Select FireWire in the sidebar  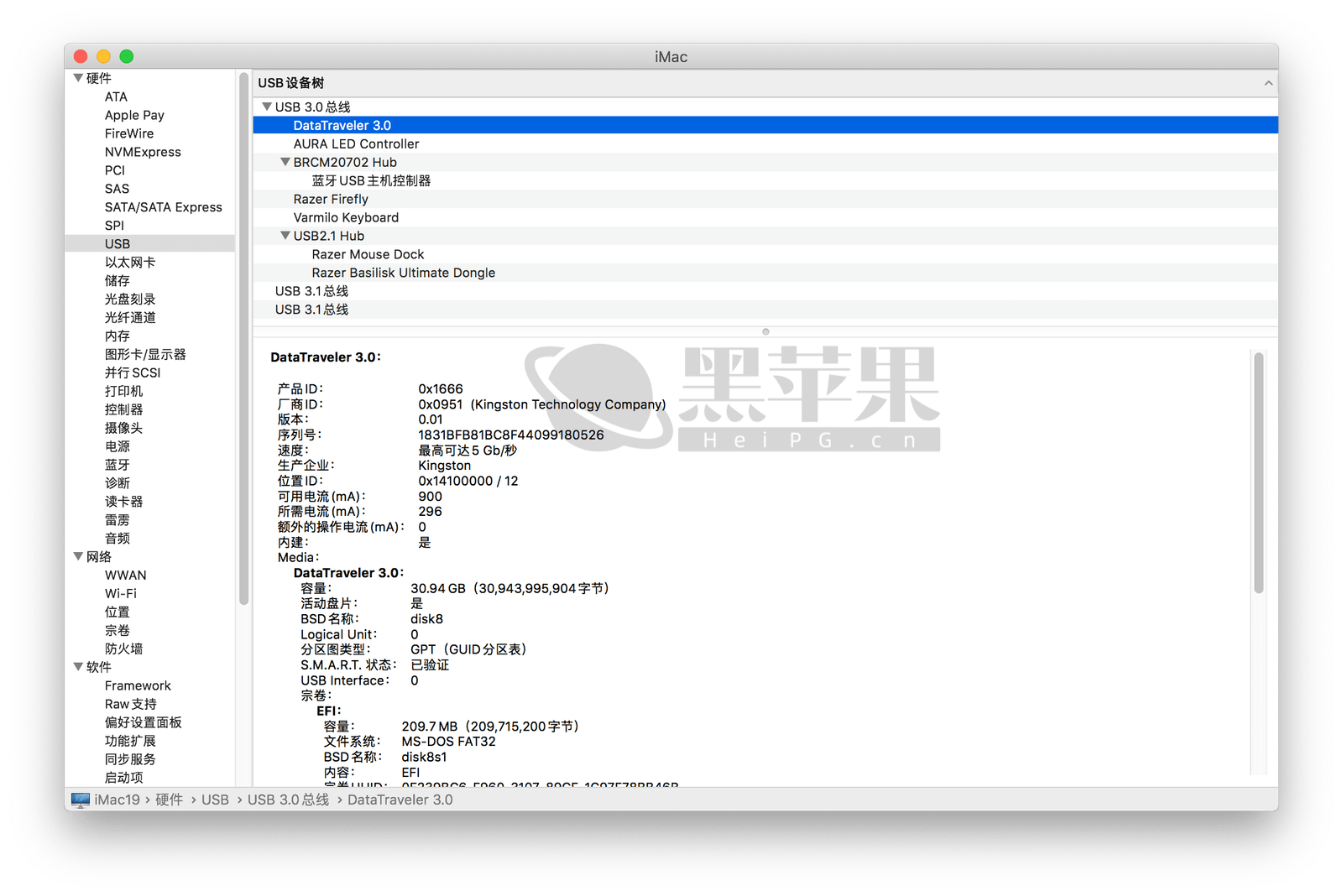click(x=129, y=133)
